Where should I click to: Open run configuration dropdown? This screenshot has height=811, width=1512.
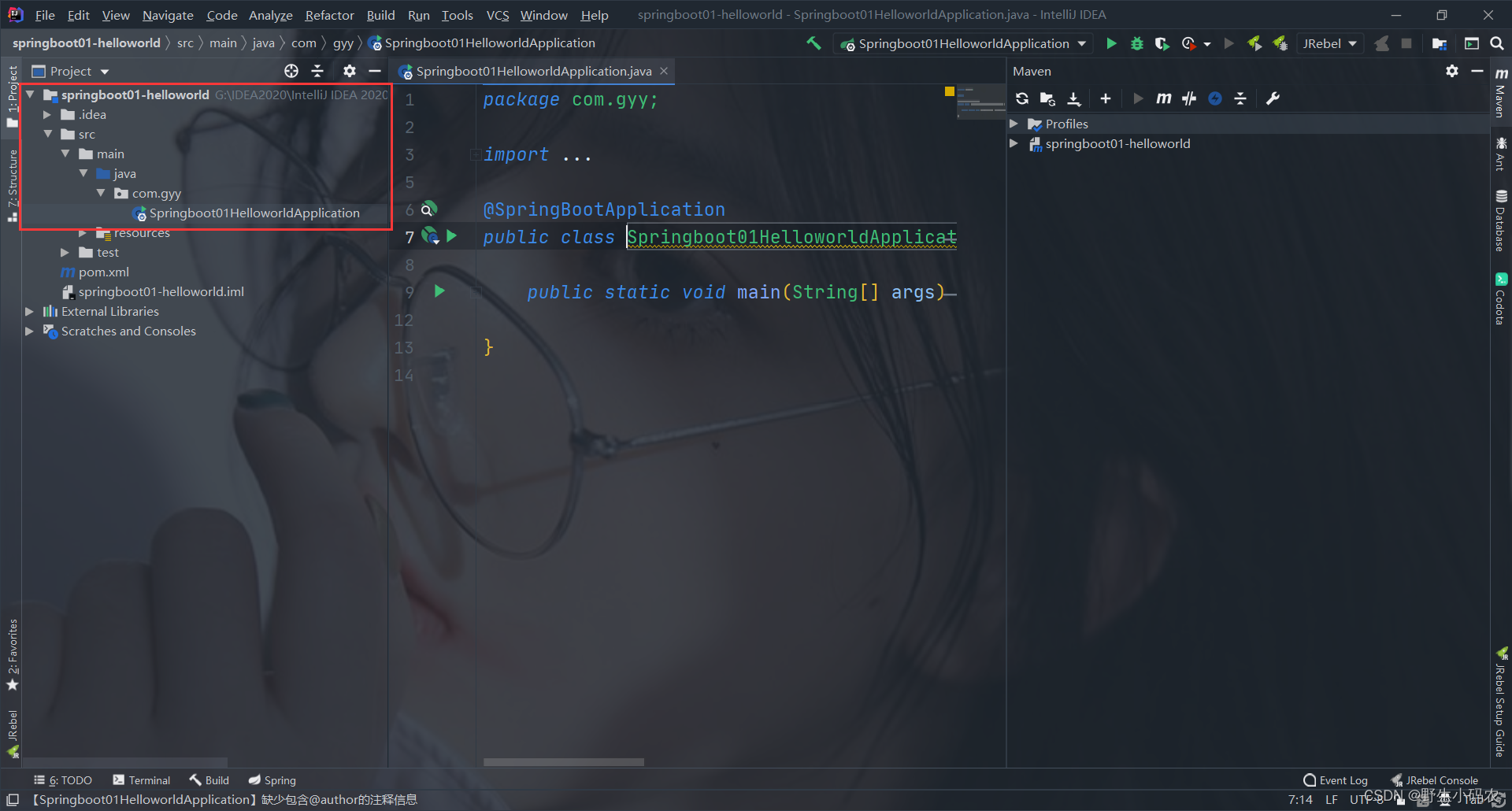(964, 43)
